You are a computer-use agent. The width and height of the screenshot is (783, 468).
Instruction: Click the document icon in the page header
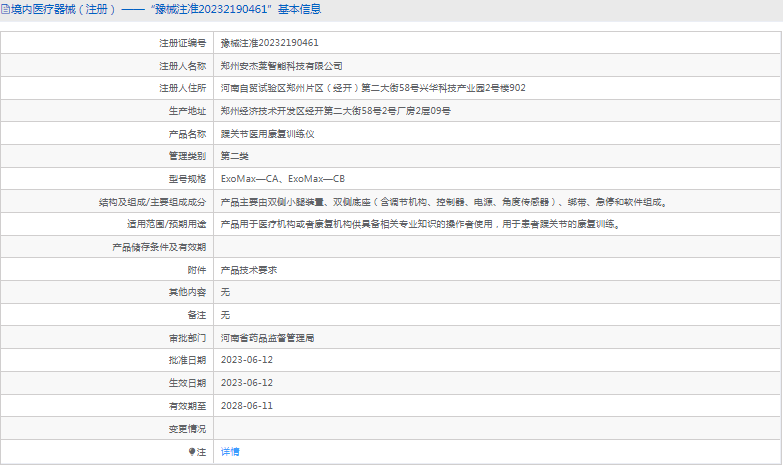(x=5, y=9)
